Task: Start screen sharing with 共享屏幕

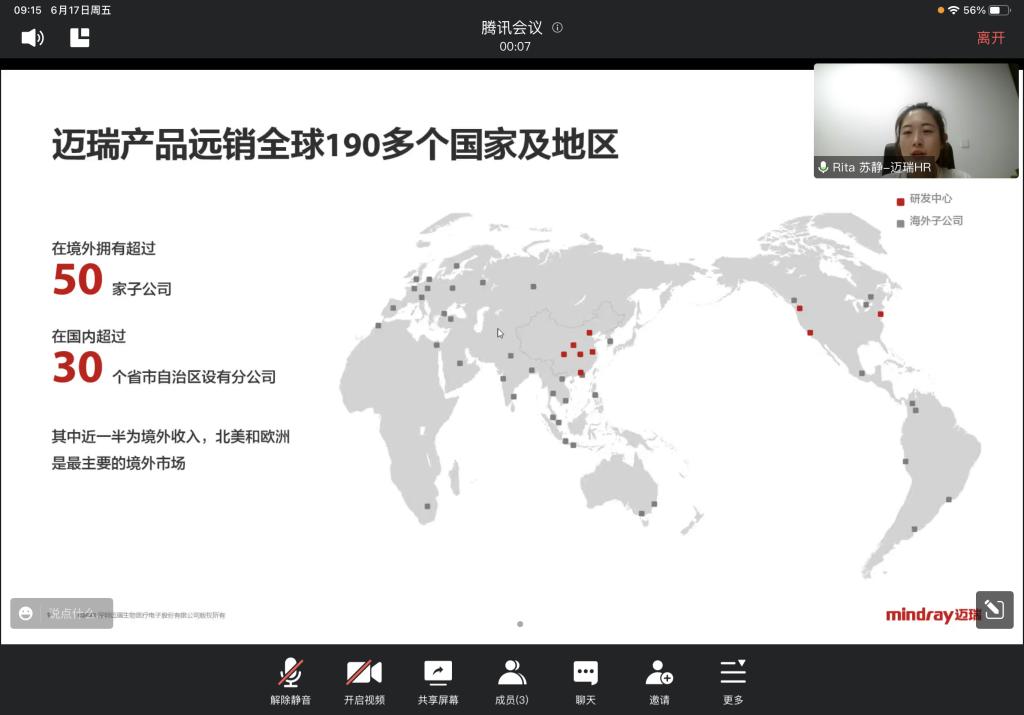Action: (438, 682)
